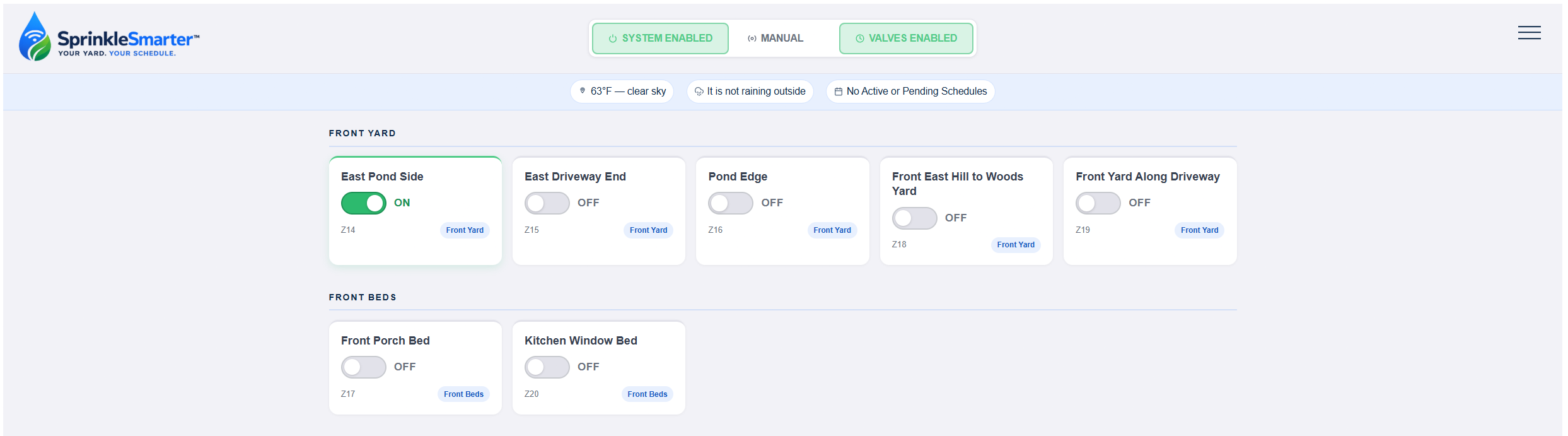The height and width of the screenshot is (436, 1568).
Task: Click the Z19 zone number
Action: point(1083,230)
